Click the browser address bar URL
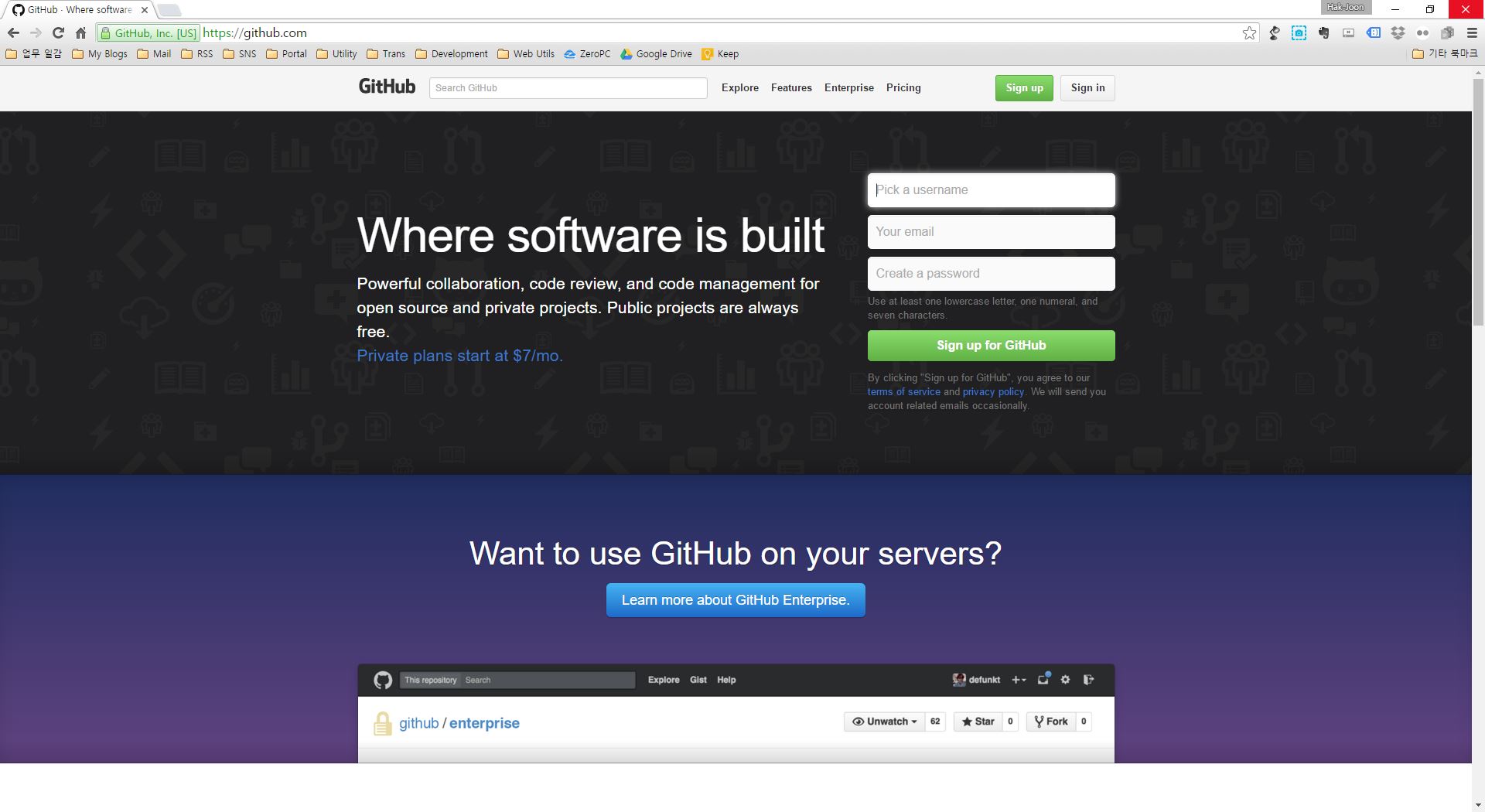Image resolution: width=1485 pixels, height=812 pixels. click(254, 32)
